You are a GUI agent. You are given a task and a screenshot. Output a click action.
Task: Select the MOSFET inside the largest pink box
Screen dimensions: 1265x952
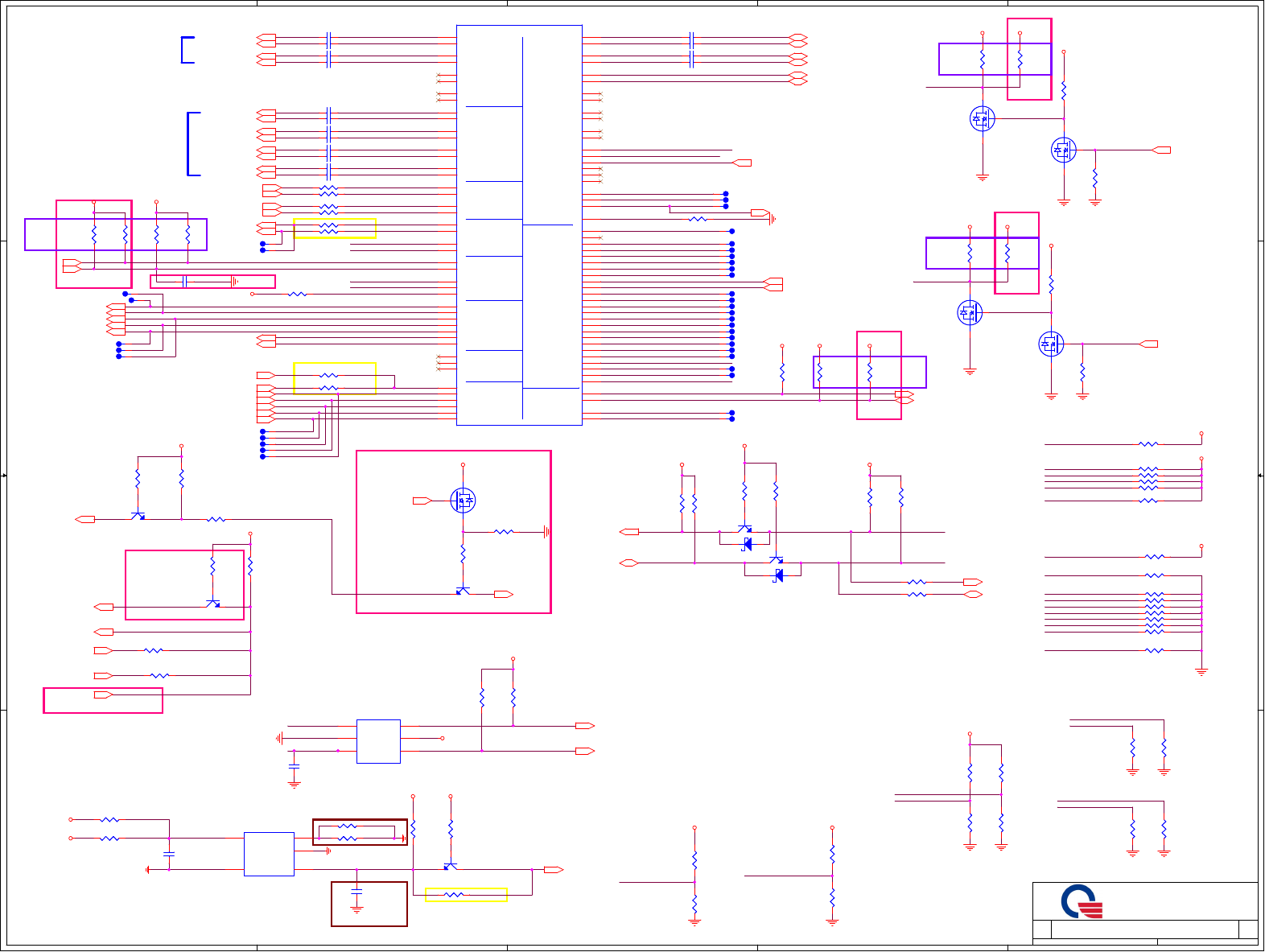tap(463, 501)
